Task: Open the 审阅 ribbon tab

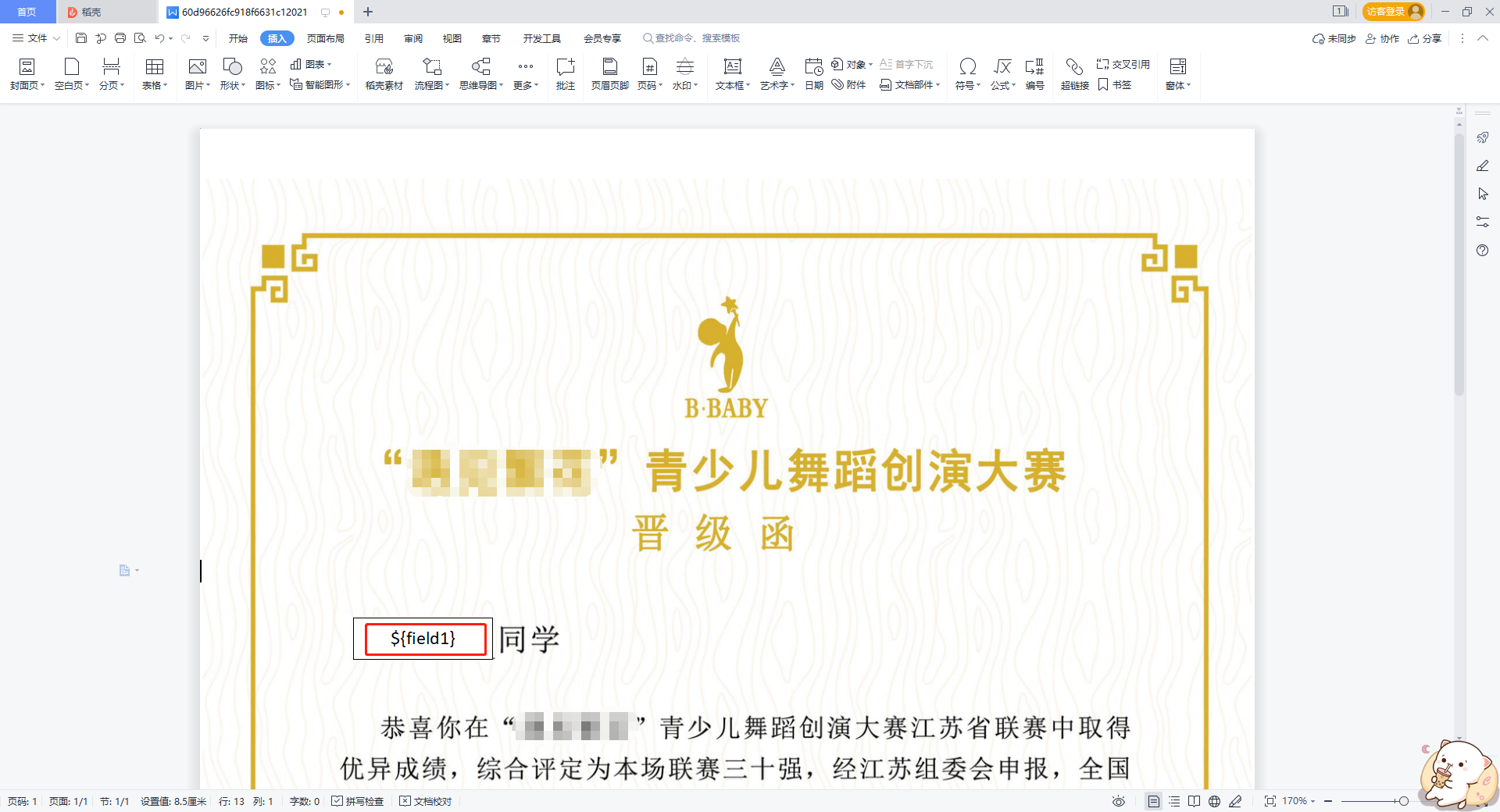Action: point(413,38)
